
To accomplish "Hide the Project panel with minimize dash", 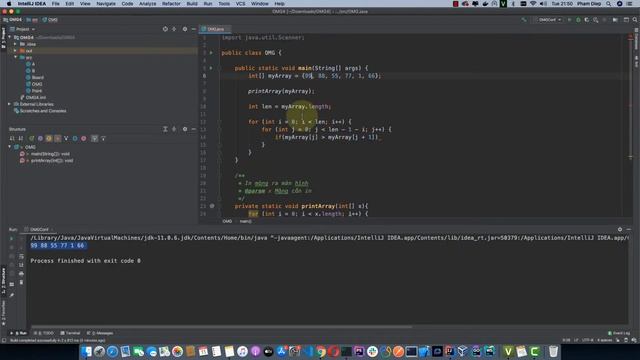I will [193, 29].
